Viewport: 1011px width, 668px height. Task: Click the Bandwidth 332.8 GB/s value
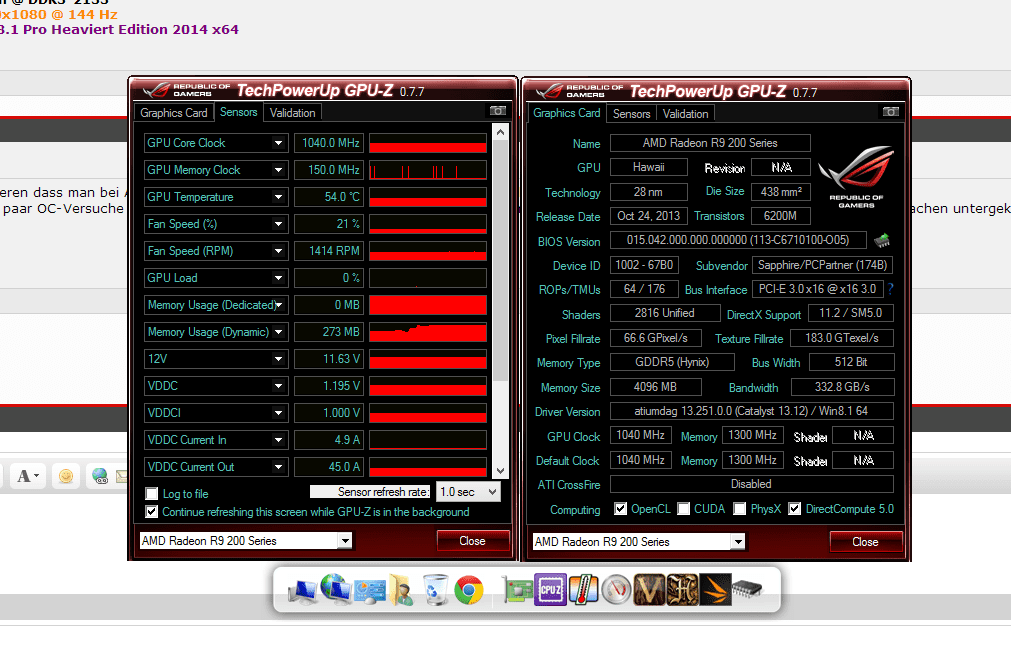842,387
